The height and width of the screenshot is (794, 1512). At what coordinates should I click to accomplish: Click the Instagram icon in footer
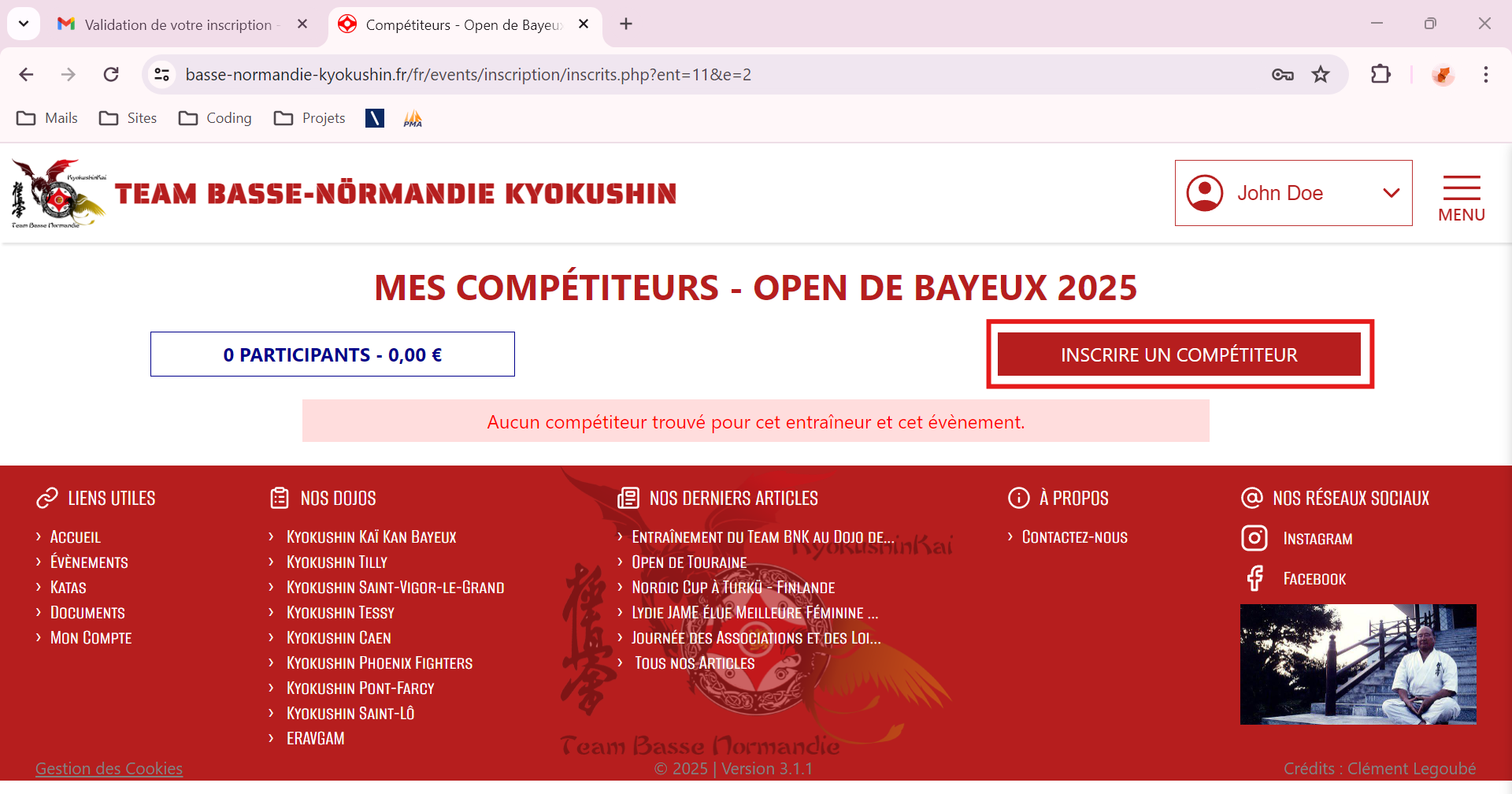[1254, 538]
